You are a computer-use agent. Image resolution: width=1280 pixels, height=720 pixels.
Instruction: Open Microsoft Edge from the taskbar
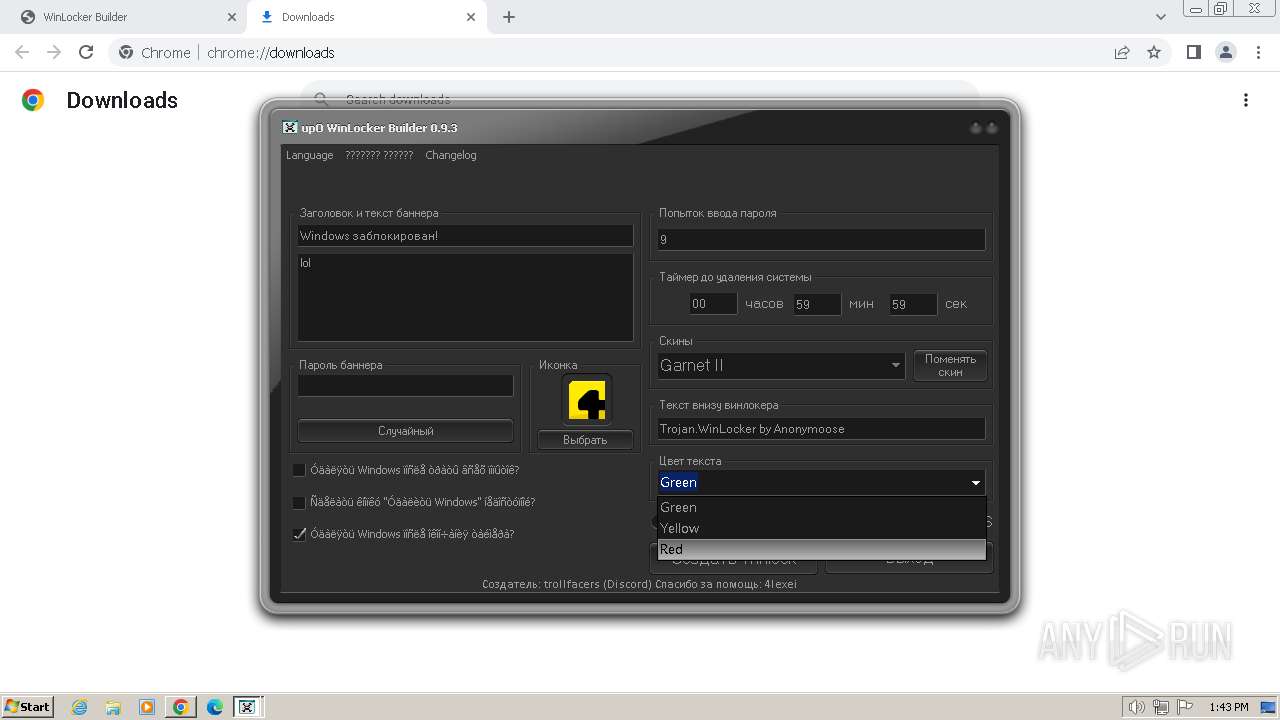pos(214,707)
